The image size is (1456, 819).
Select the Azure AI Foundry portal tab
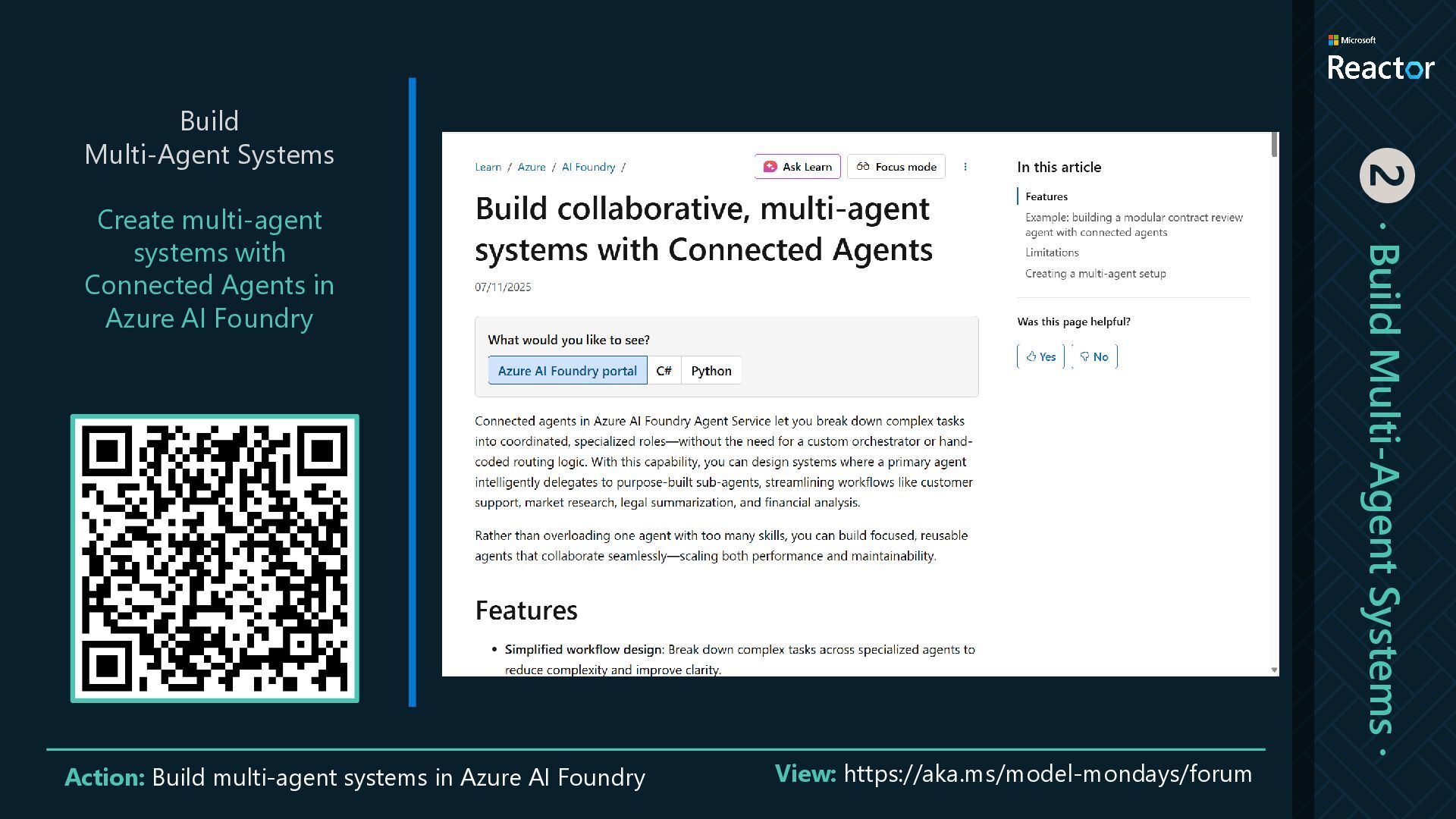(567, 371)
